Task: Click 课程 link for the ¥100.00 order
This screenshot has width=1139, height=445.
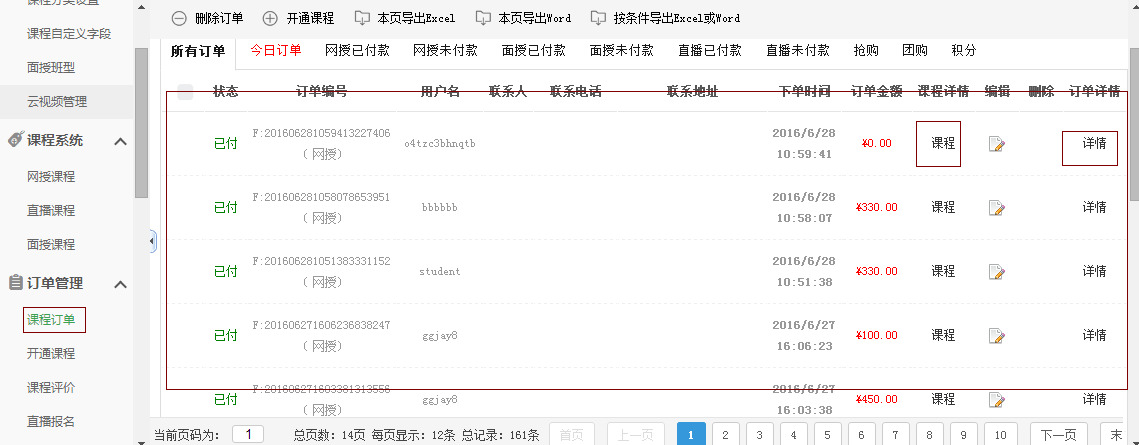Action: [x=943, y=335]
